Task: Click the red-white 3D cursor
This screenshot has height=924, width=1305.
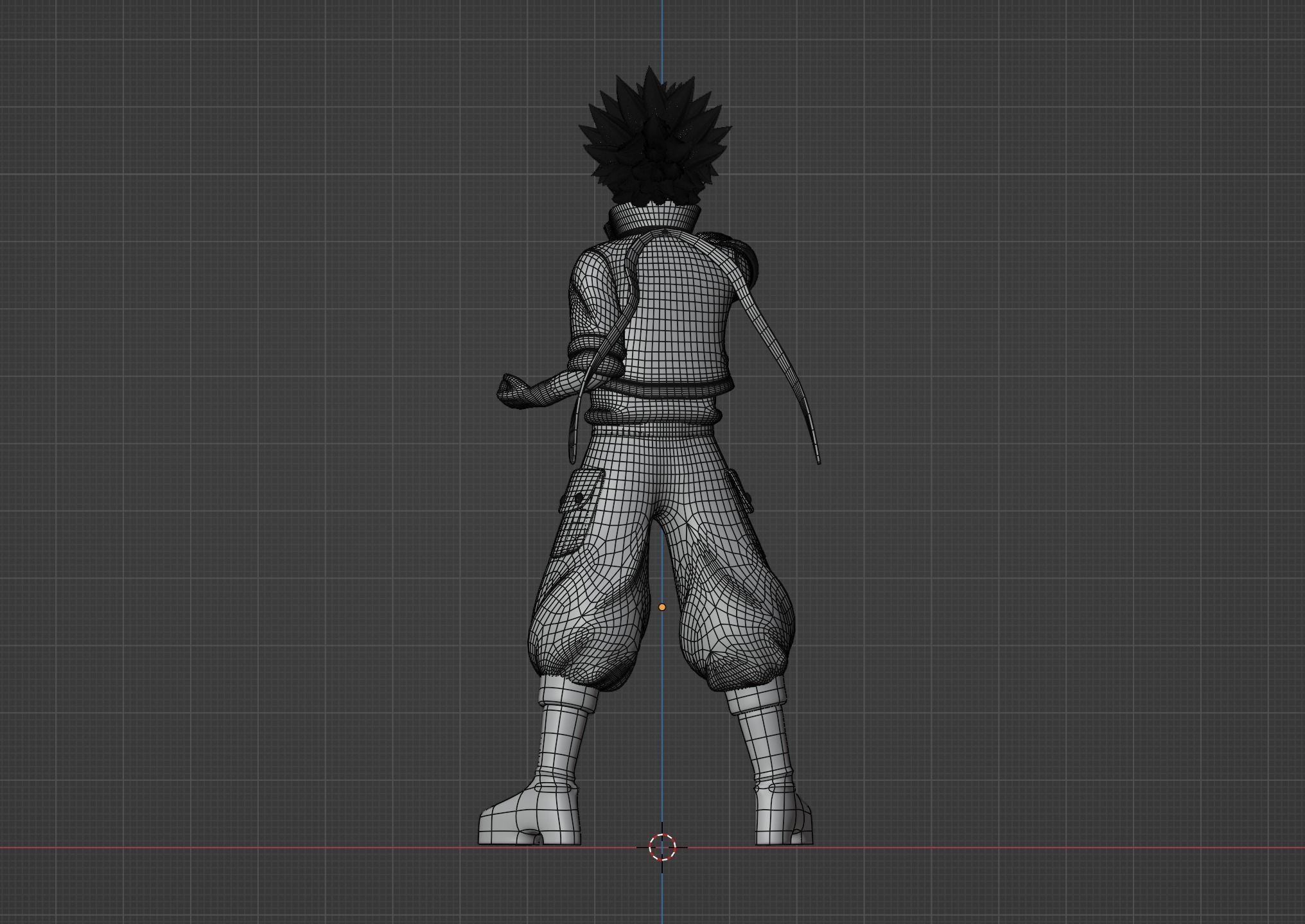Action: [662, 847]
